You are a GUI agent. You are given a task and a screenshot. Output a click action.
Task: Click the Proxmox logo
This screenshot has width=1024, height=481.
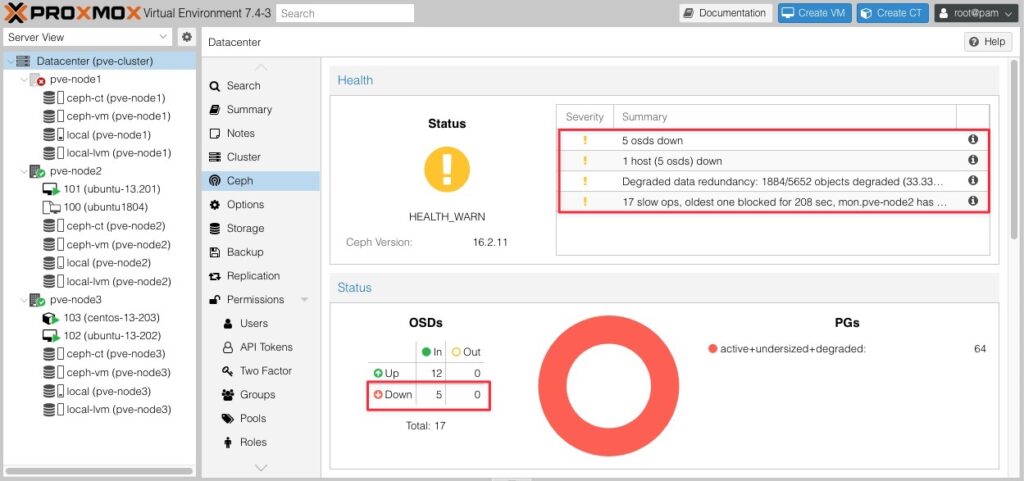(x=72, y=12)
